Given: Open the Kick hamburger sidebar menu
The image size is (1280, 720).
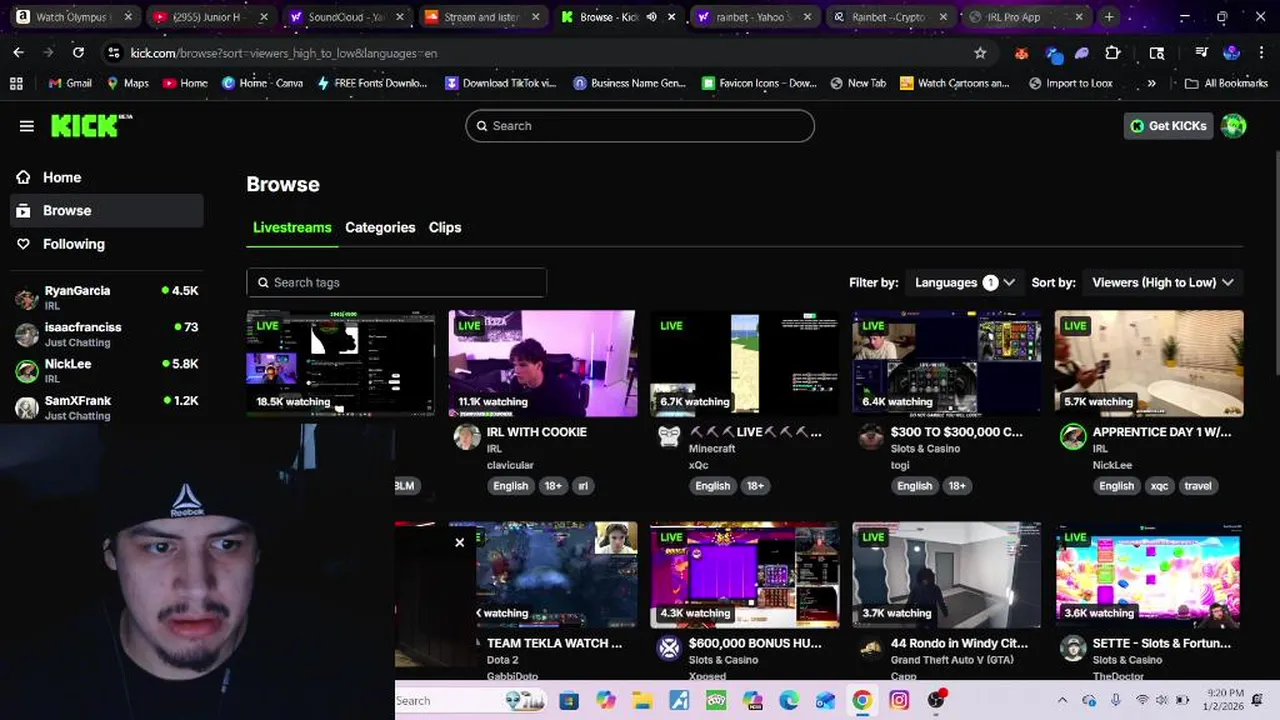Looking at the screenshot, I should coord(27,126).
